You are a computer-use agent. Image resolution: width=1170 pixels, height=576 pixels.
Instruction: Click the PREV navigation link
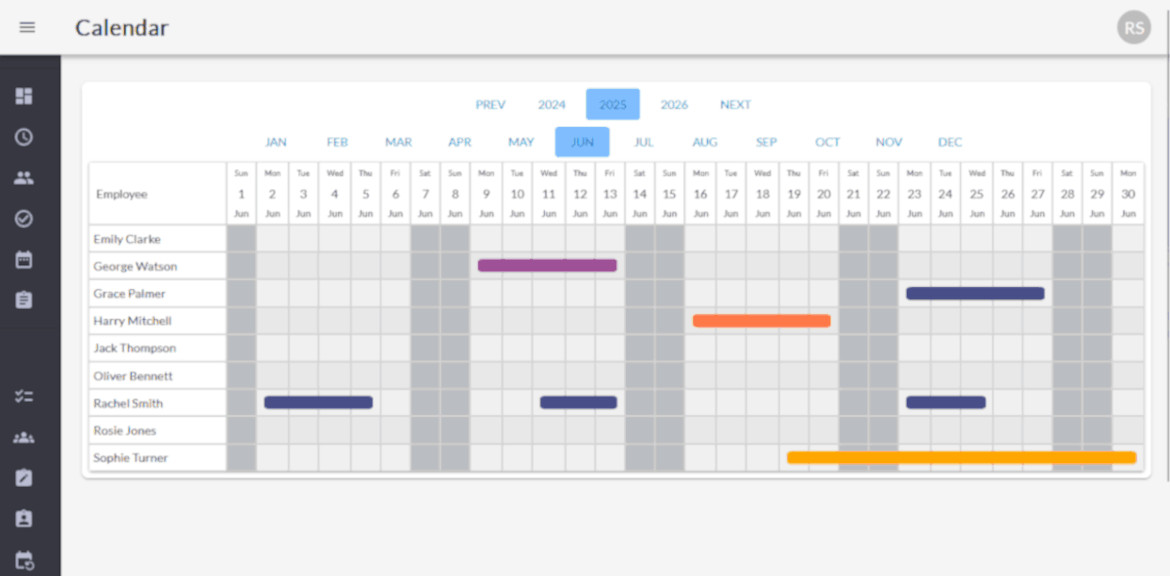click(x=490, y=104)
